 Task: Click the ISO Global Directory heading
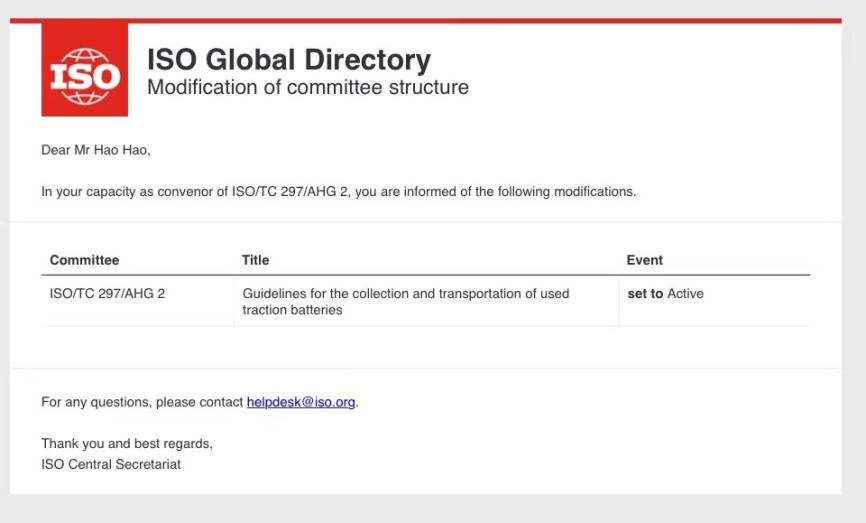[288, 59]
